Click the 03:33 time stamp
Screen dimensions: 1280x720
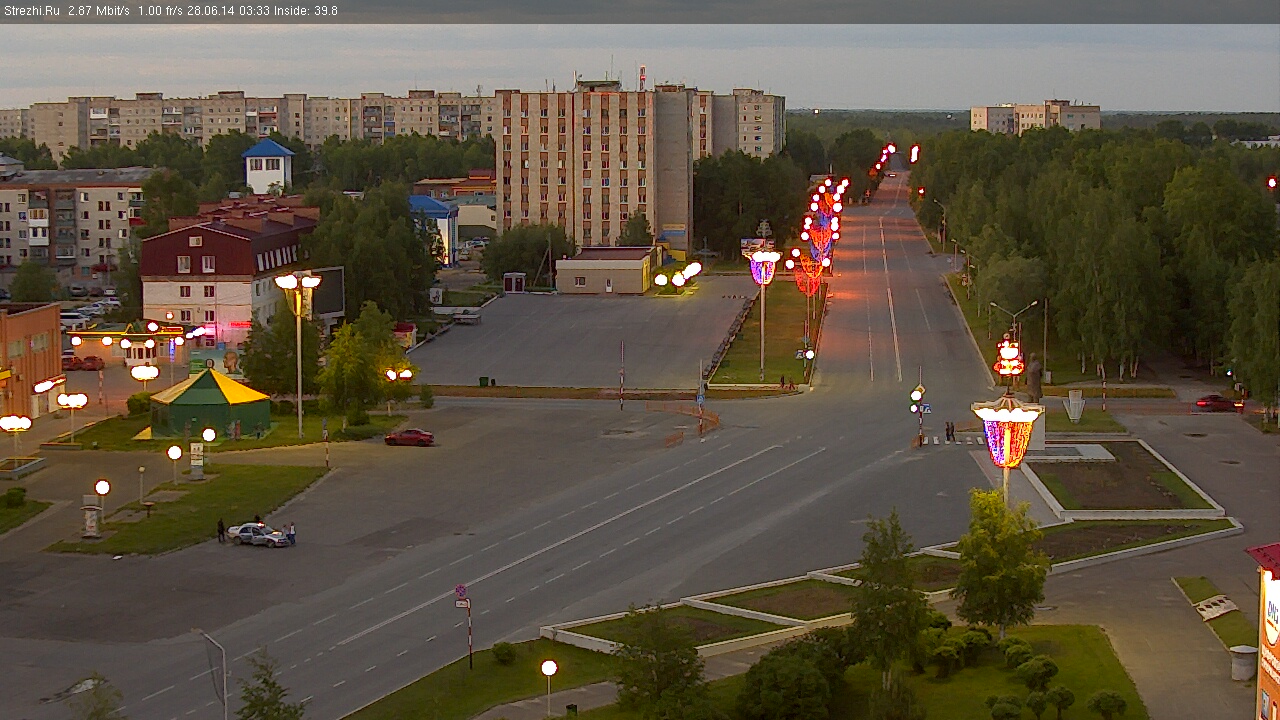pyautogui.click(x=256, y=11)
